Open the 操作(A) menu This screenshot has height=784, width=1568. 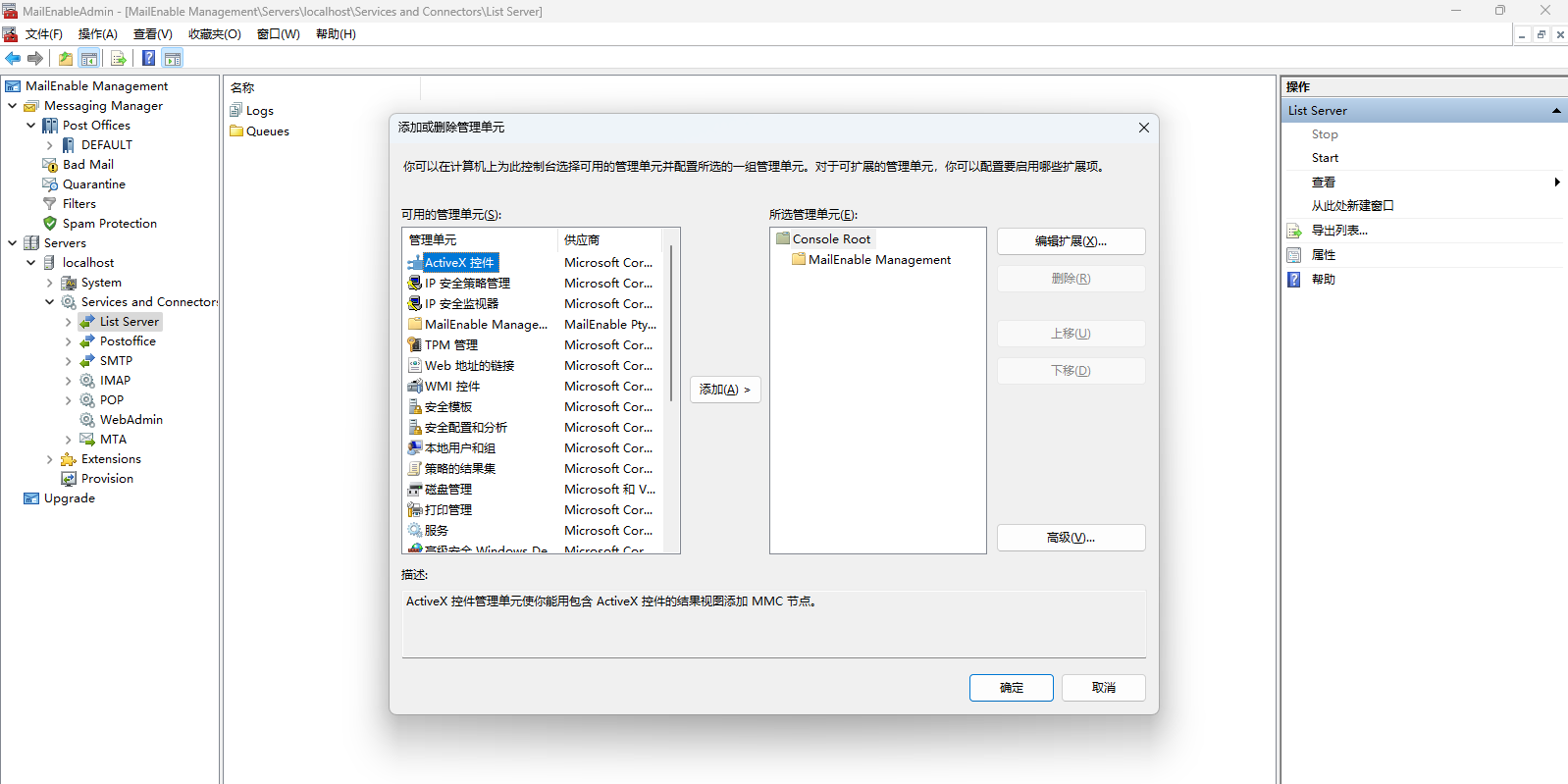pyautogui.click(x=98, y=34)
